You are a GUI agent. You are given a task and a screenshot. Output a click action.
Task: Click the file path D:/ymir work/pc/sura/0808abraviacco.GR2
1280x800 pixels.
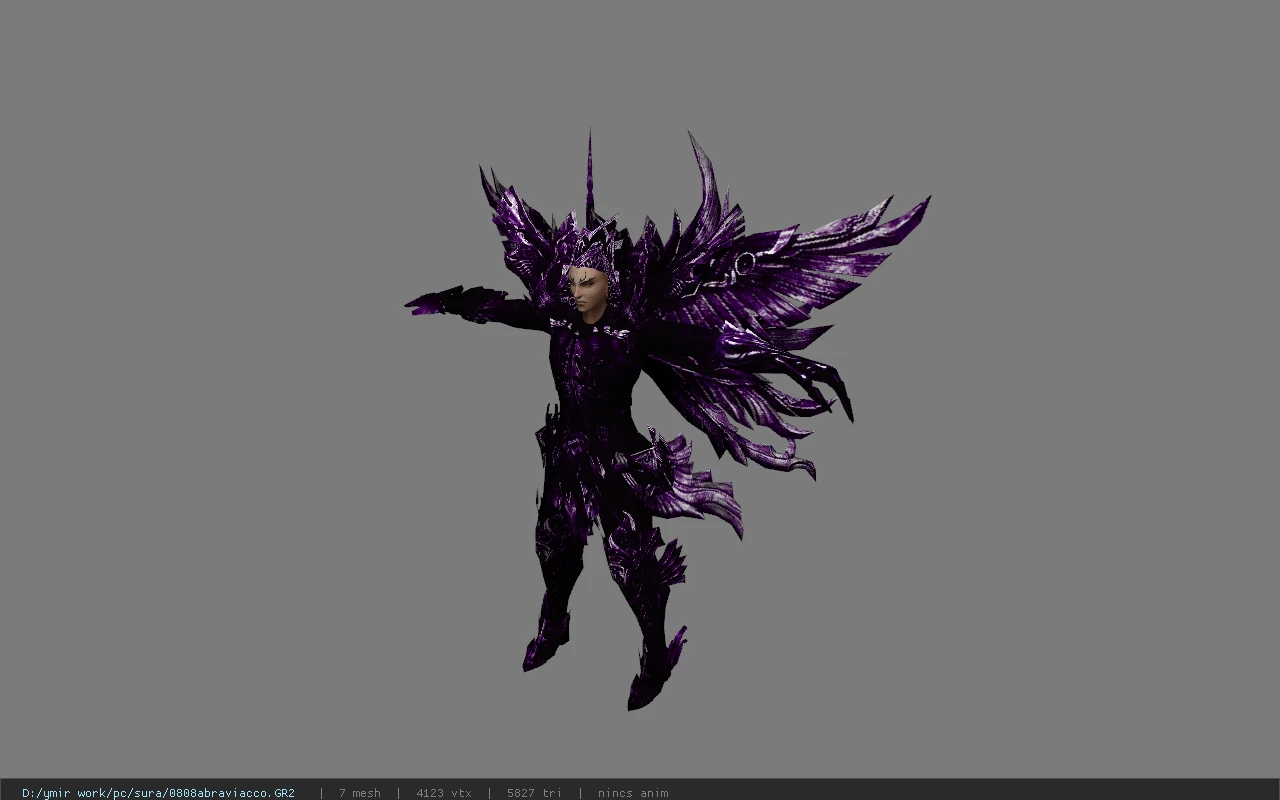coord(158,793)
